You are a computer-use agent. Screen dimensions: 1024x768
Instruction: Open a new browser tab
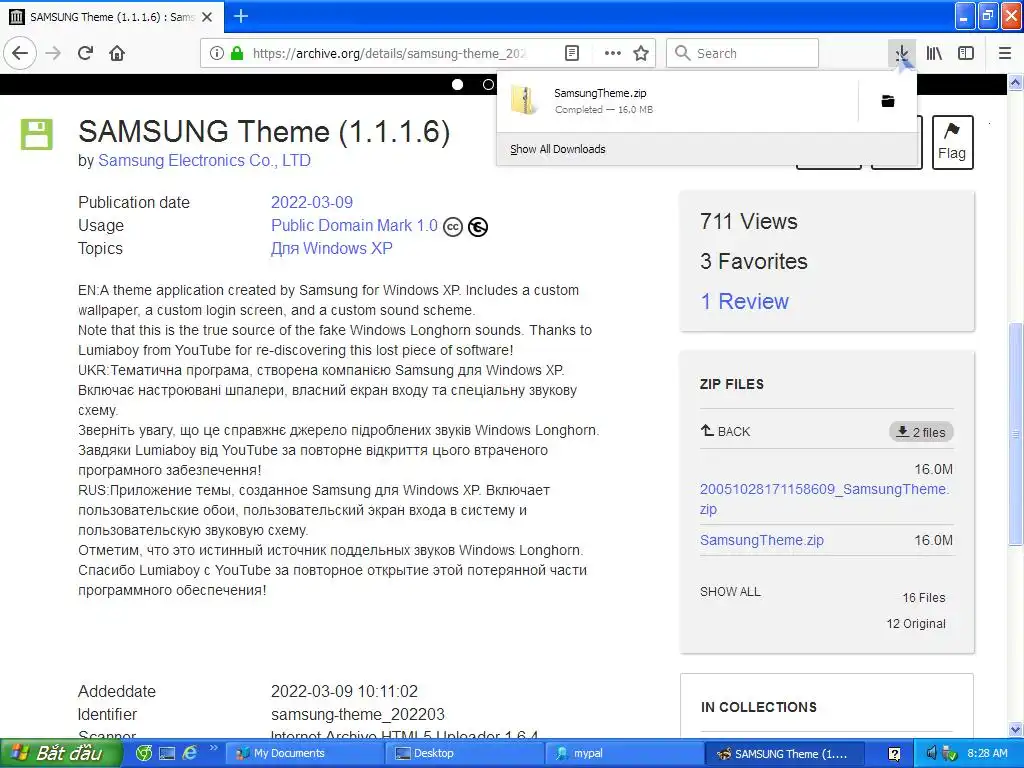point(241,16)
